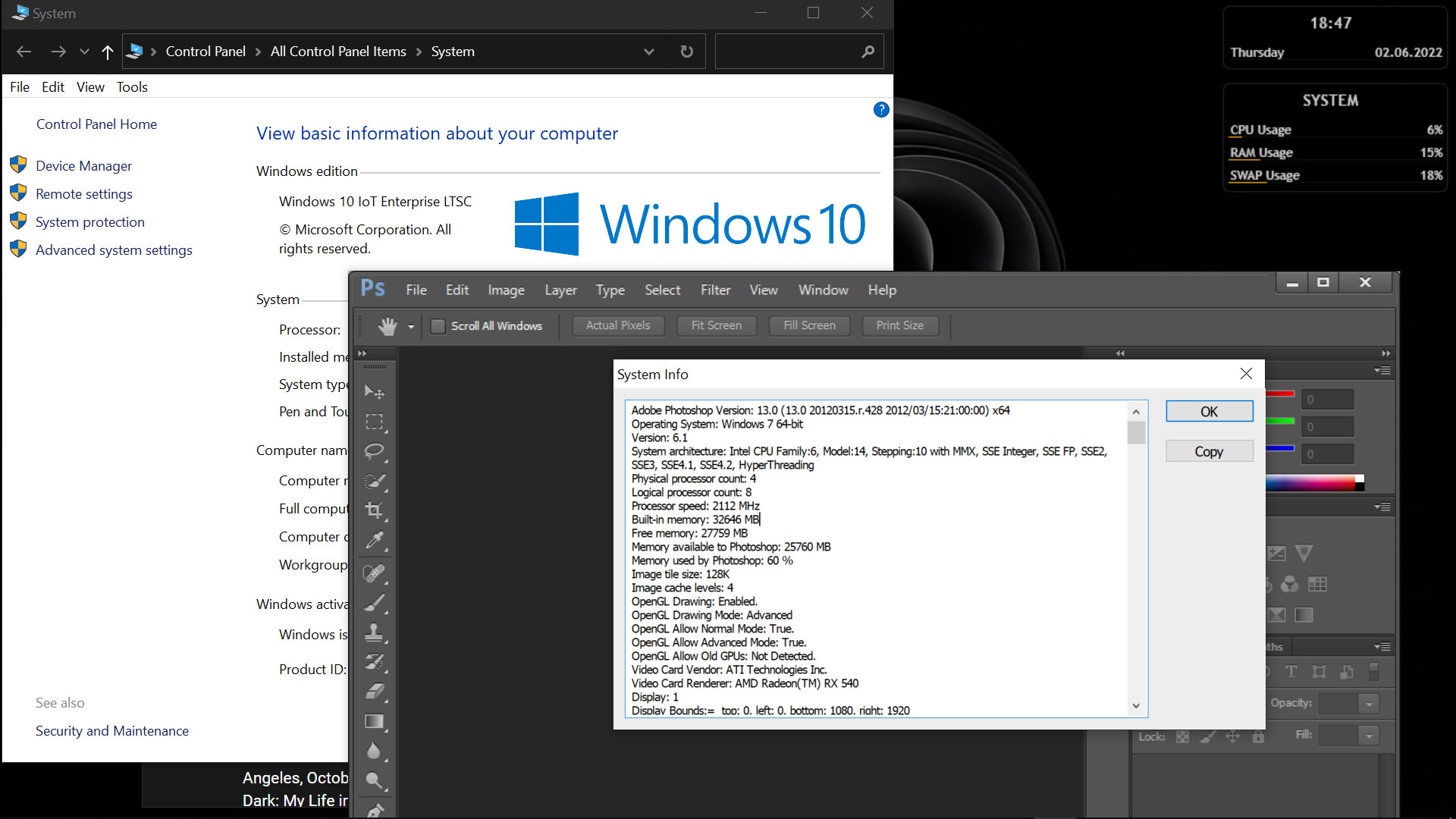The width and height of the screenshot is (1456, 819).
Task: Open the Opacity dropdown arrow
Action: (1369, 704)
